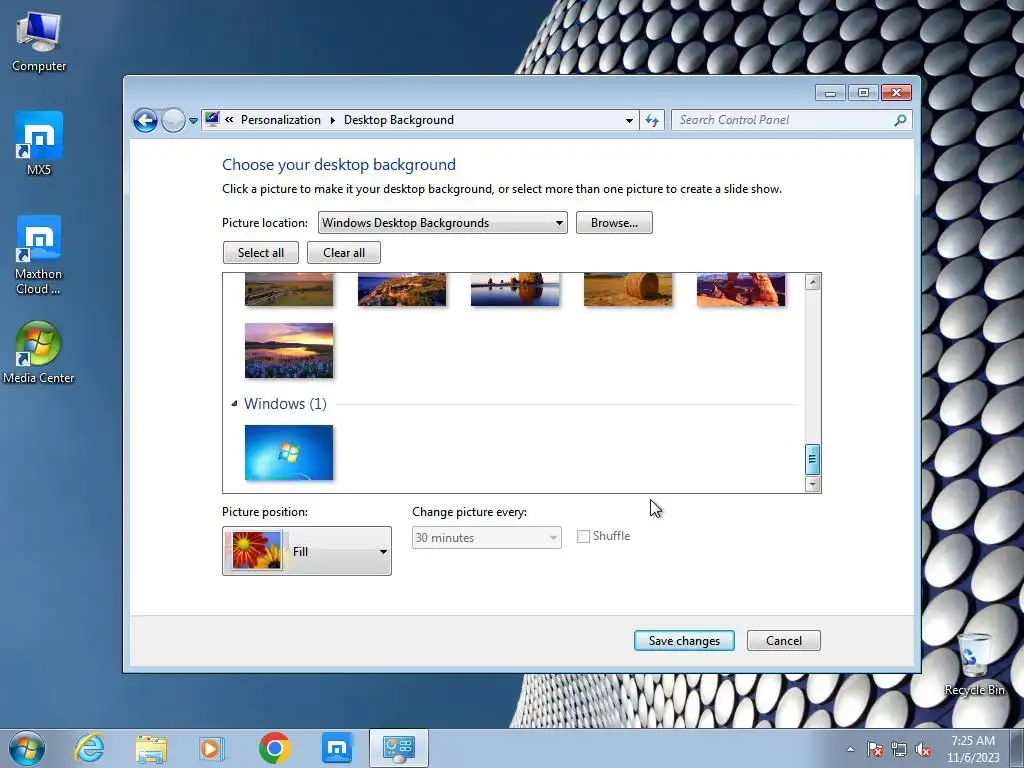The width and height of the screenshot is (1024, 768).
Task: Select the red rock arch wallpaper thumbnail
Action: tap(741, 289)
